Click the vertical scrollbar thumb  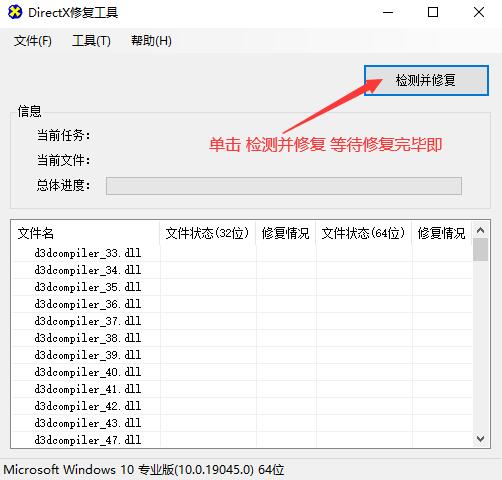tap(480, 249)
